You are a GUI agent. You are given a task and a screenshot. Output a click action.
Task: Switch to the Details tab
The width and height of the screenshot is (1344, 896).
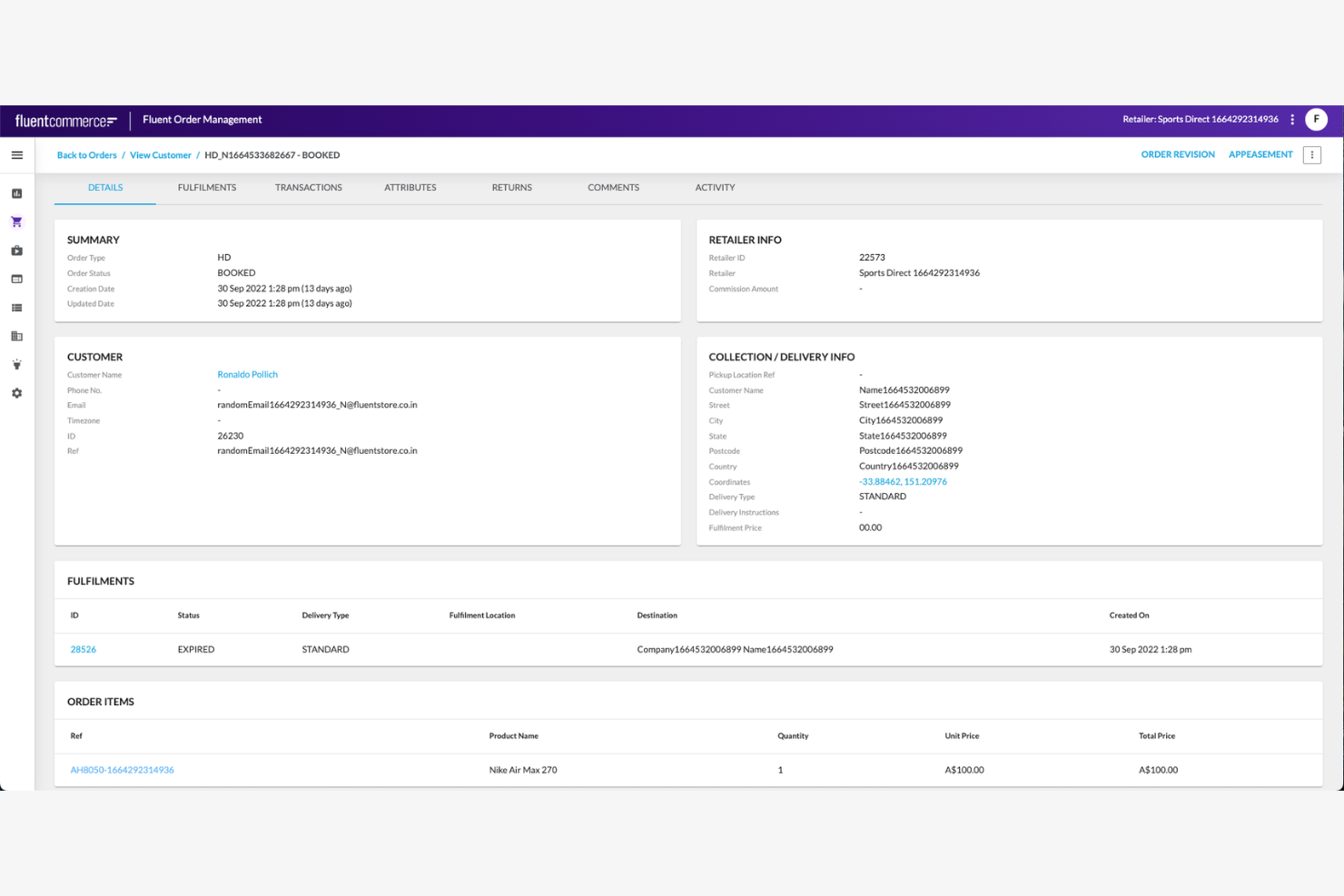pos(105,188)
